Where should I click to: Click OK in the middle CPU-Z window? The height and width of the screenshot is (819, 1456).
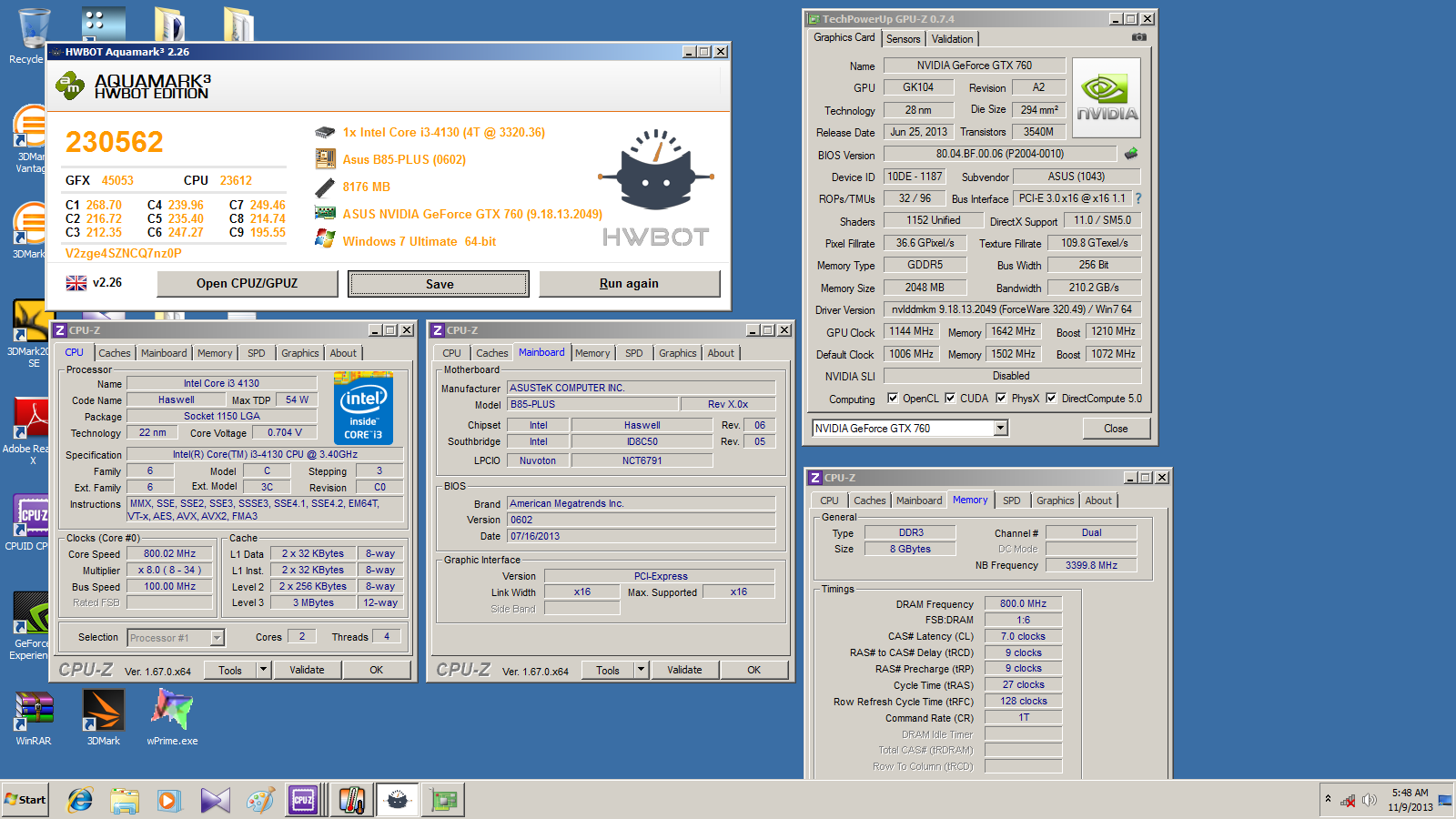pos(754,670)
